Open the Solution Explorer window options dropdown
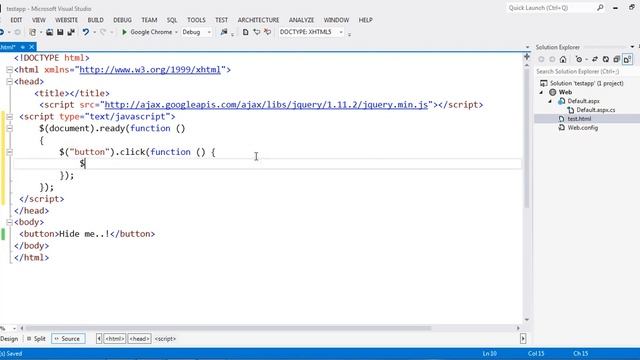The height and width of the screenshot is (360, 640). point(632,47)
